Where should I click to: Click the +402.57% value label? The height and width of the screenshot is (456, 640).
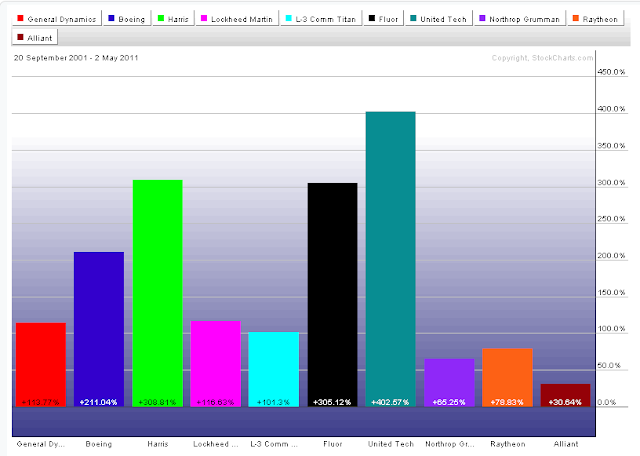pos(390,402)
